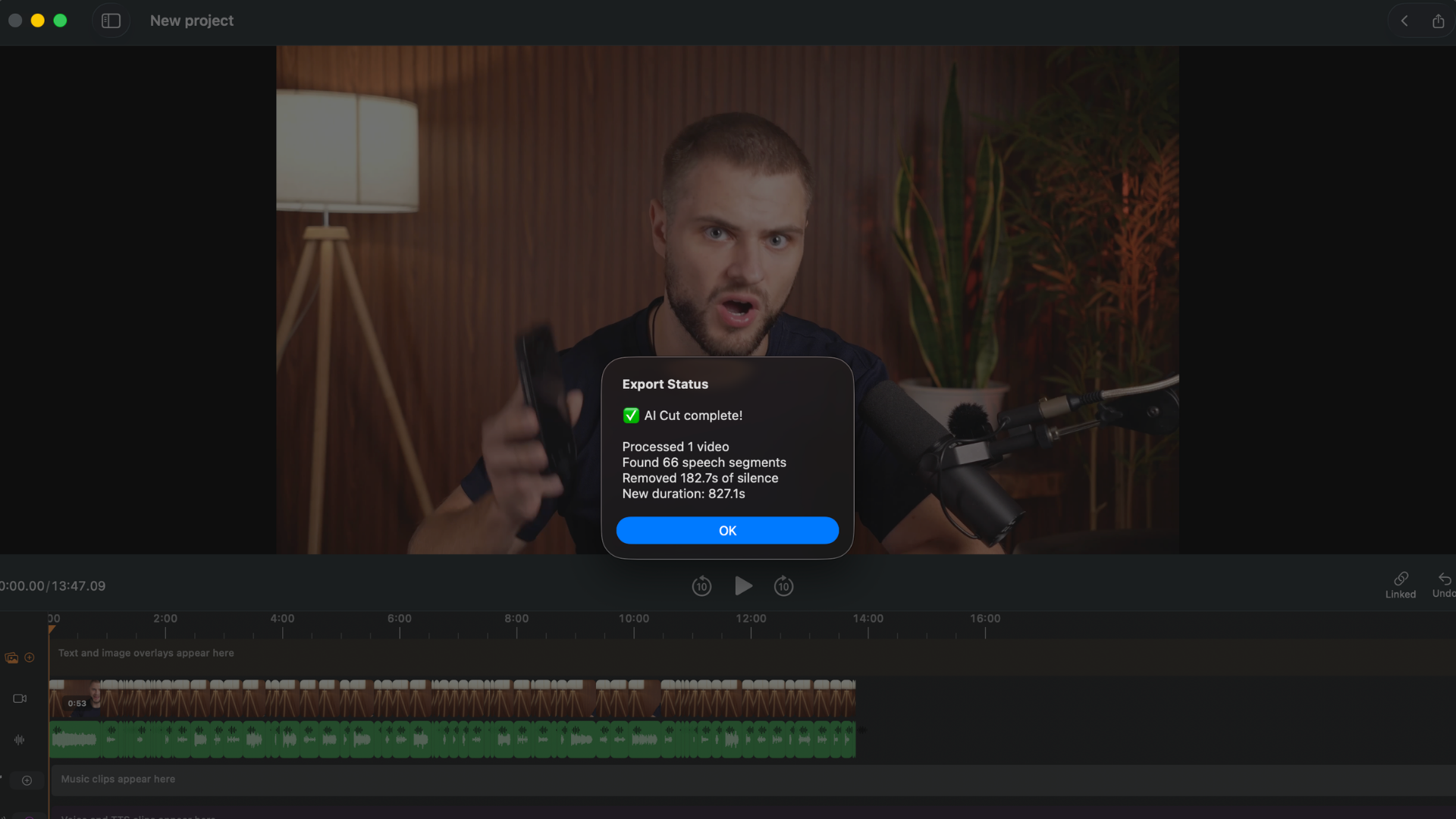Click the New project title
This screenshot has height=819, width=1456.
192,20
